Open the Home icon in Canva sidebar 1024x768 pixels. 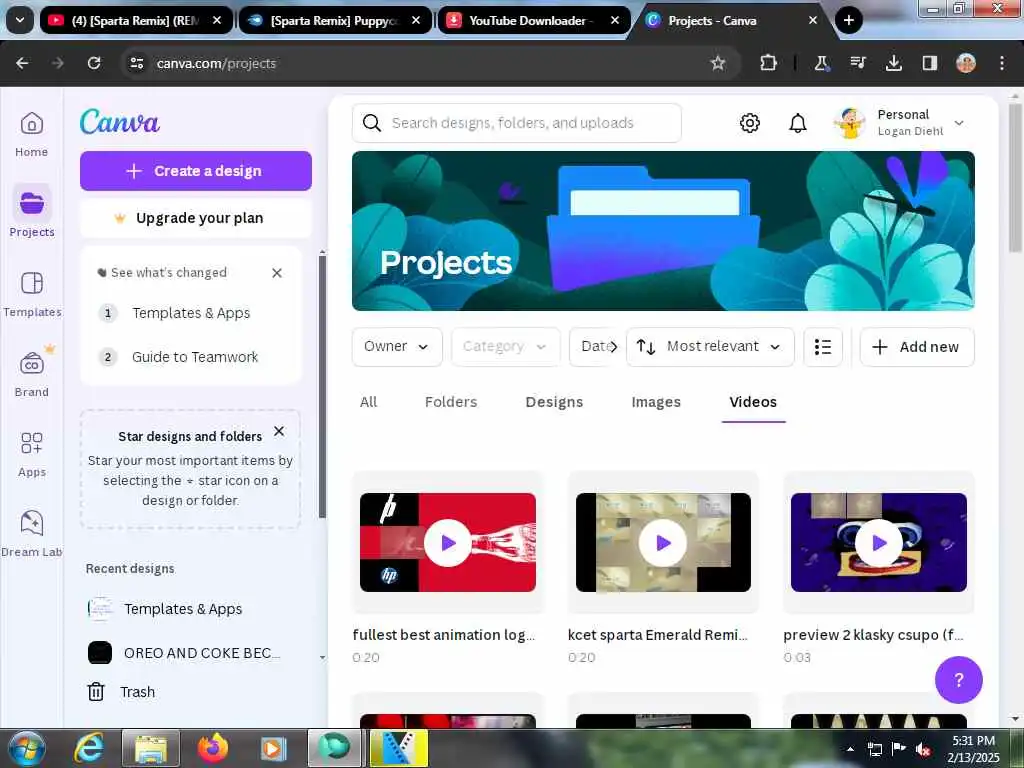pos(31,123)
